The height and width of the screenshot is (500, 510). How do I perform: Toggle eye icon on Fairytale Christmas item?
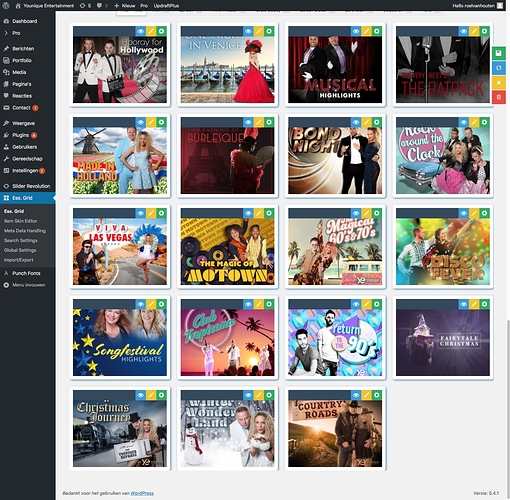(464, 304)
